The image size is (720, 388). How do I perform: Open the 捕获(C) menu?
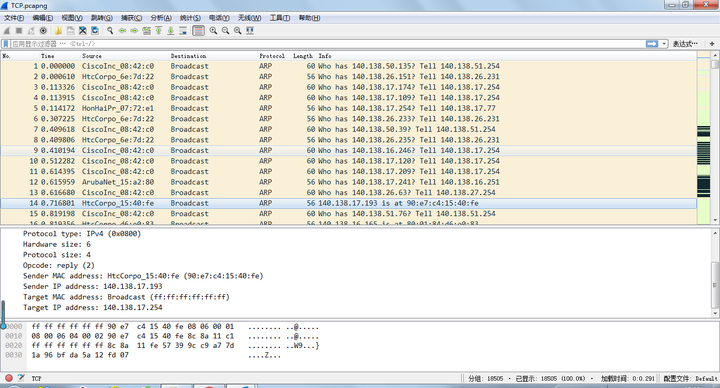pos(131,18)
